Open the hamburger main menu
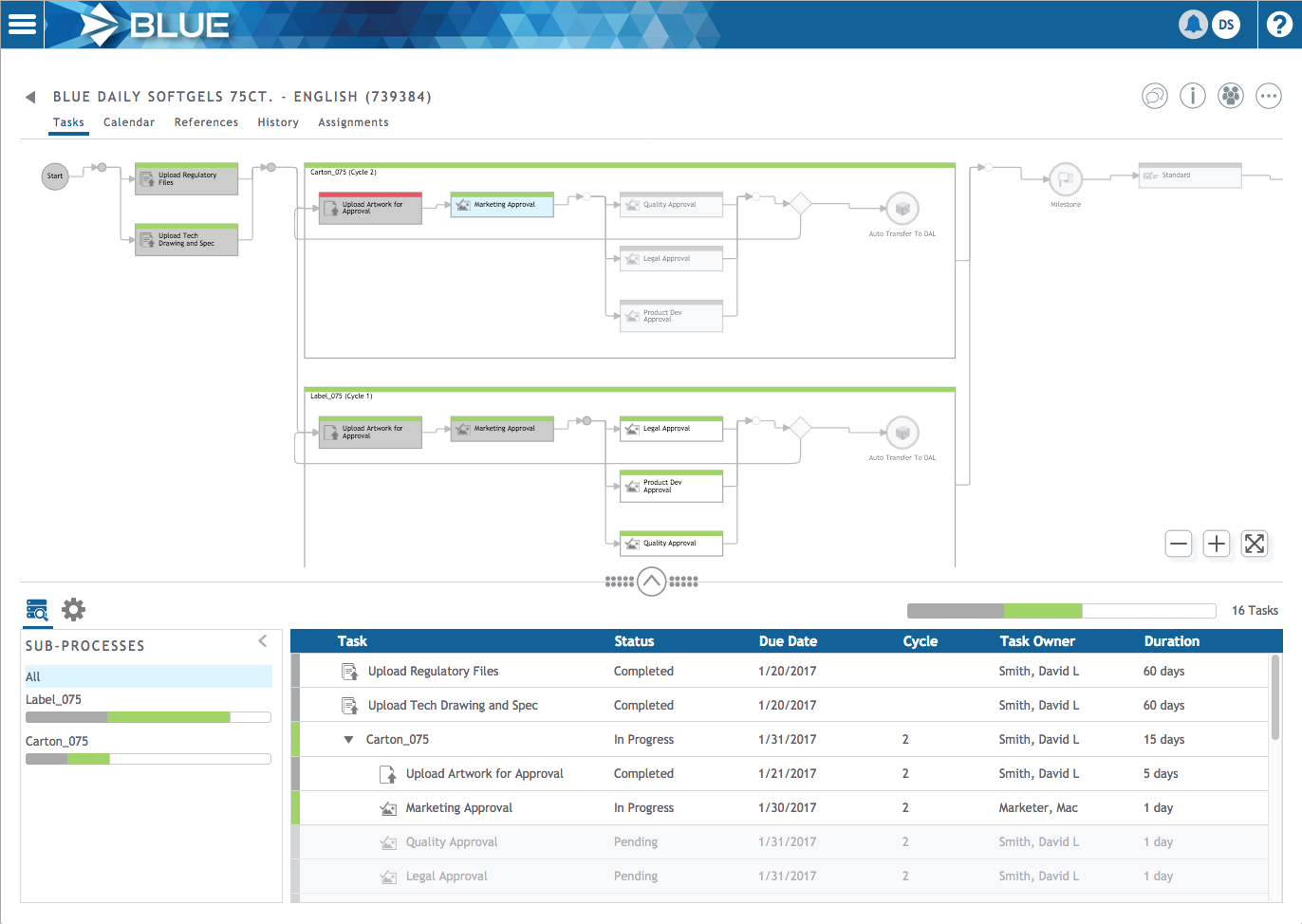Screen dimensions: 1302x924 pos(22,25)
